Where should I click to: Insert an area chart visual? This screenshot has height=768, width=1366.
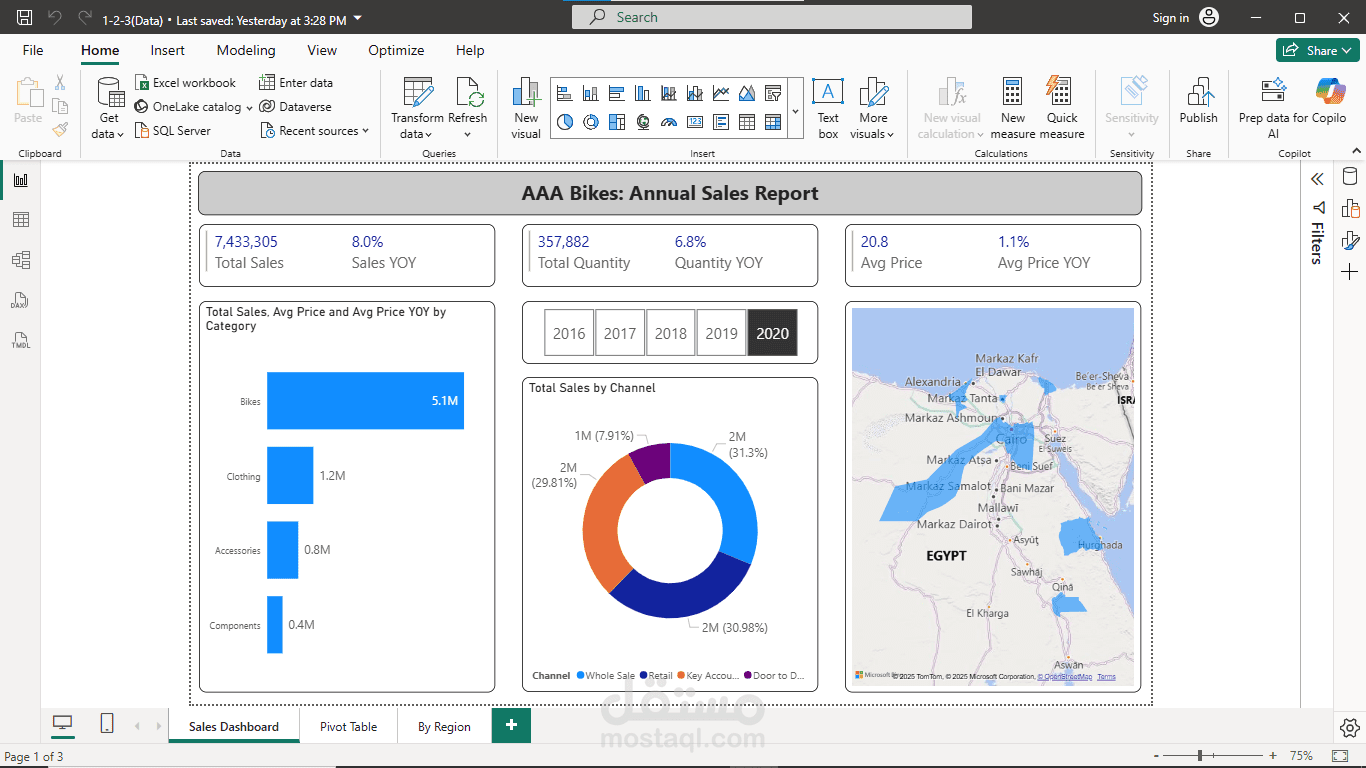click(x=747, y=93)
